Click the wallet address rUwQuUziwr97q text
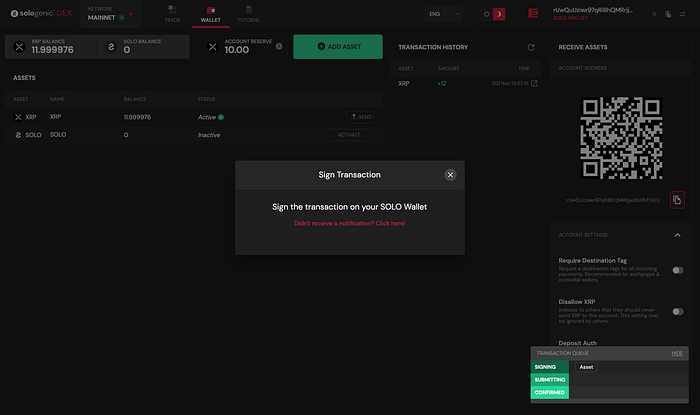The height and width of the screenshot is (415, 700). [592, 10]
